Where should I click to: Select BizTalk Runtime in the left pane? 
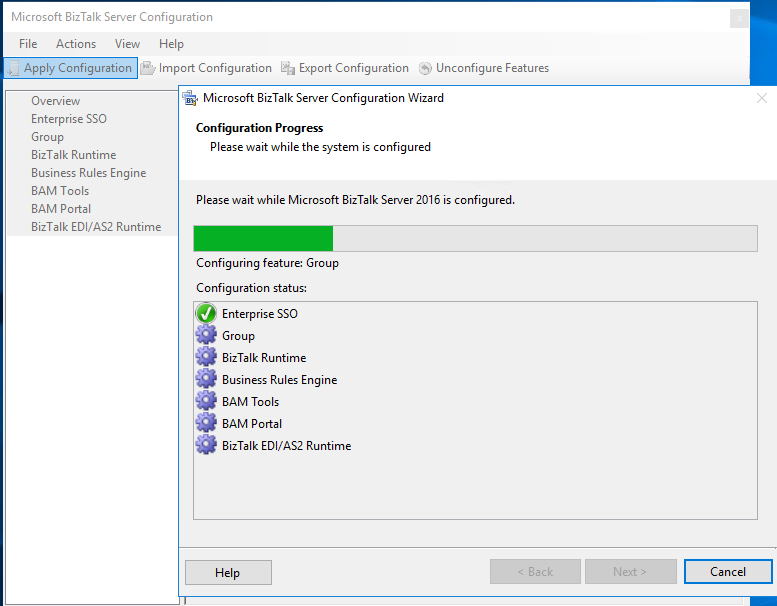pyautogui.click(x=73, y=155)
